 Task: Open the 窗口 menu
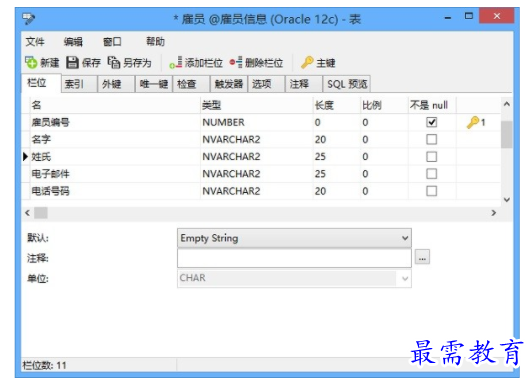point(112,42)
